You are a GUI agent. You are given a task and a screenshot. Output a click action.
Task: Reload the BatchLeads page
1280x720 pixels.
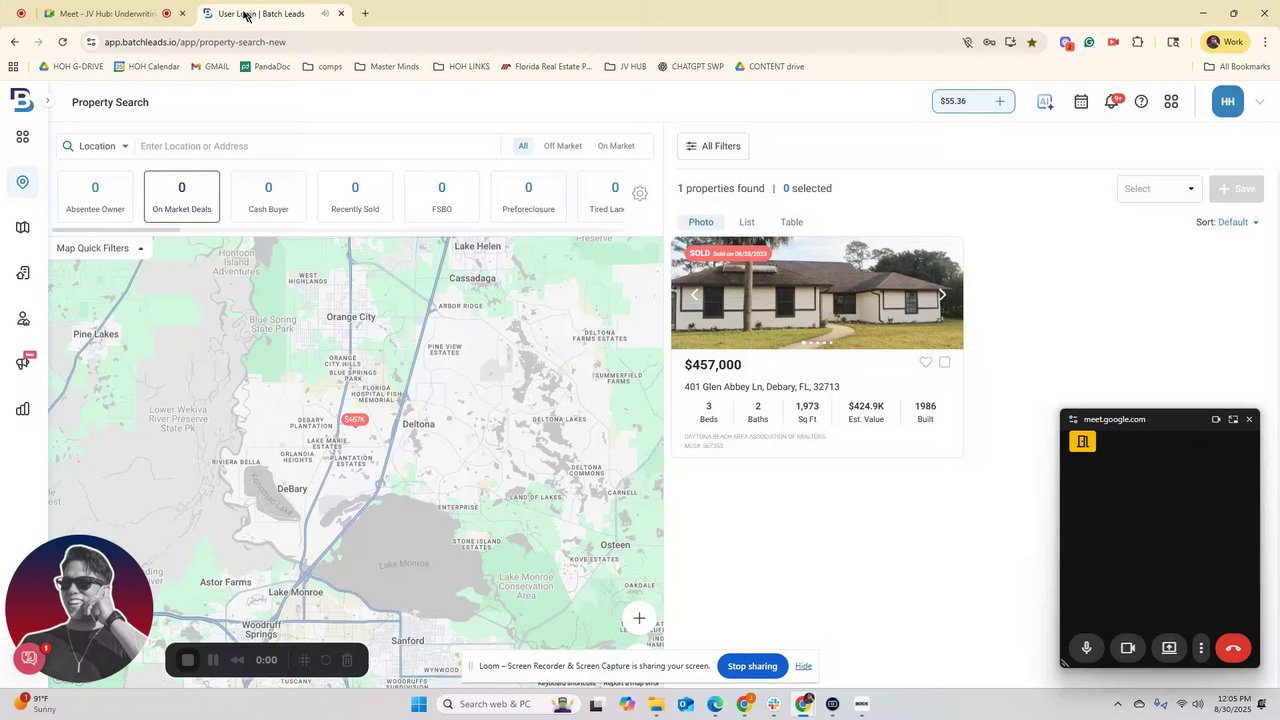pos(62,42)
